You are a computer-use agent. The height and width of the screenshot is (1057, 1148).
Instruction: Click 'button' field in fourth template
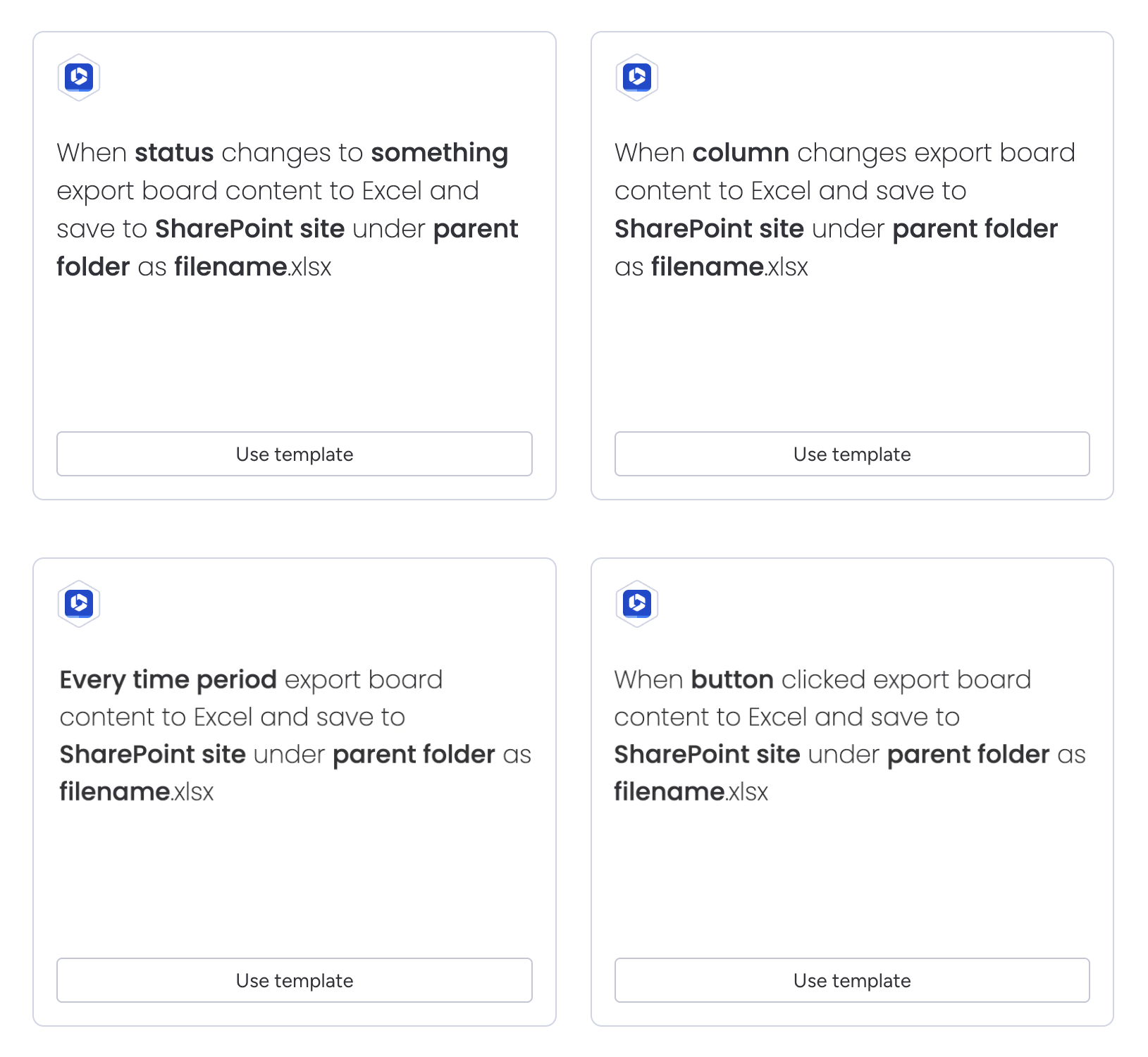pos(732,680)
